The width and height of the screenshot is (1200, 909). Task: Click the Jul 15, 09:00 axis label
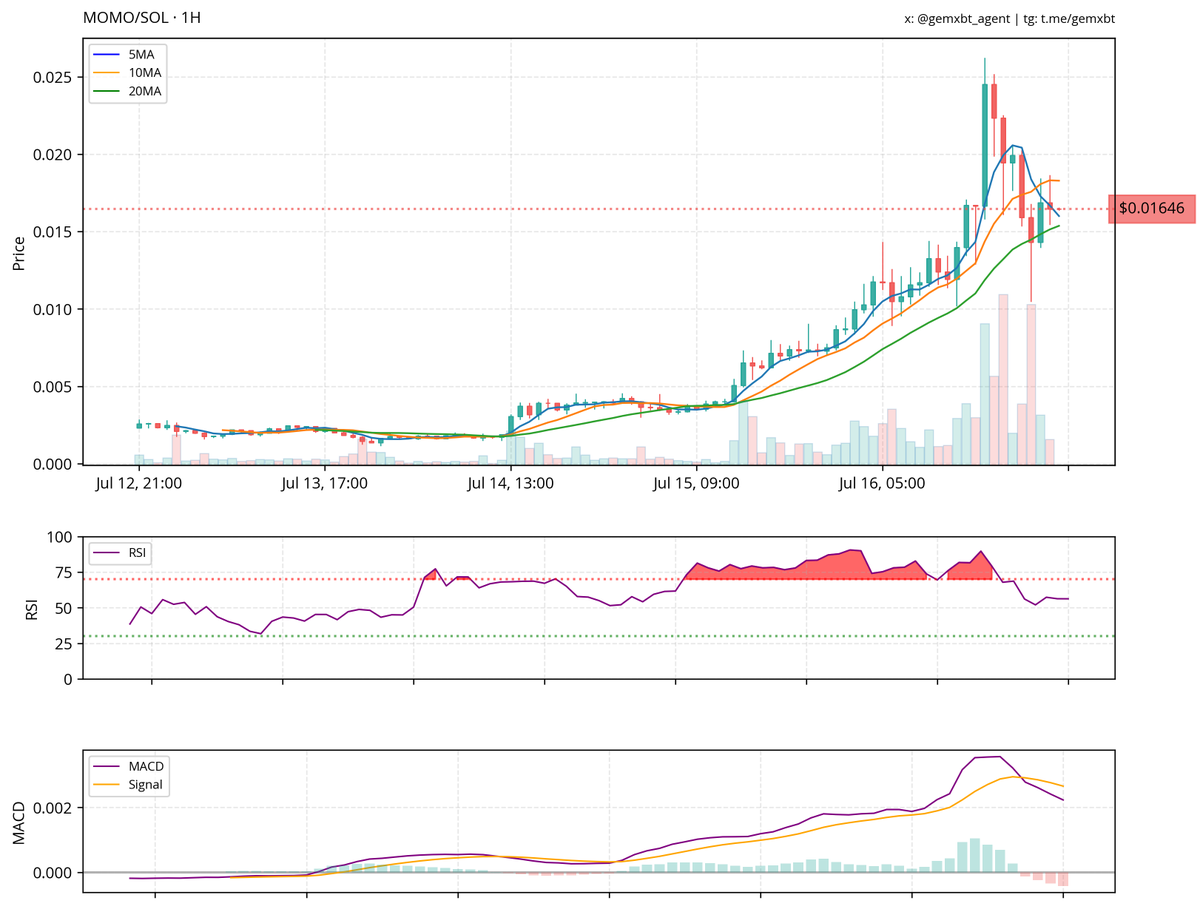tap(696, 484)
